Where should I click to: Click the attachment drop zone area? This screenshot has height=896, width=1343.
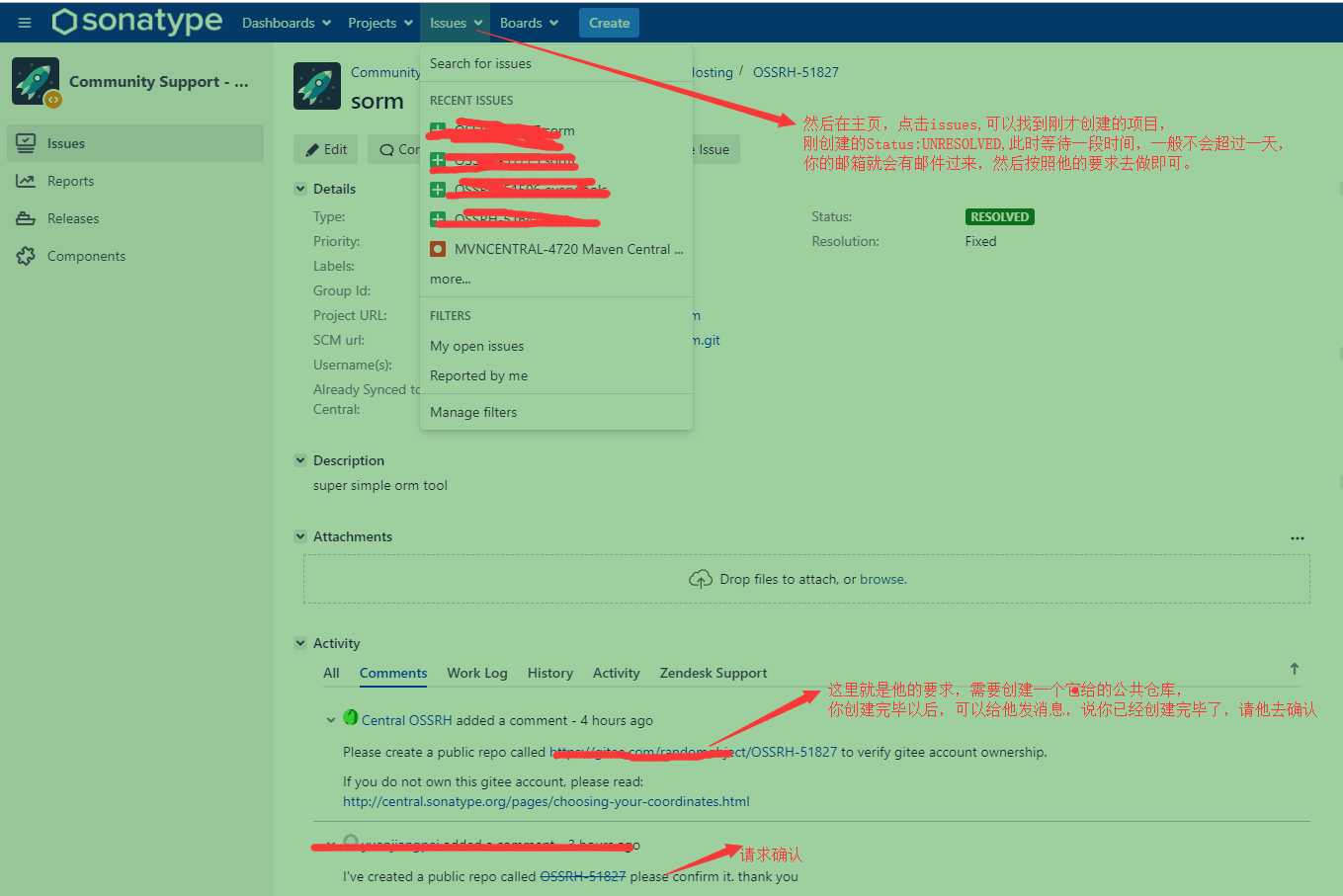[x=806, y=579]
